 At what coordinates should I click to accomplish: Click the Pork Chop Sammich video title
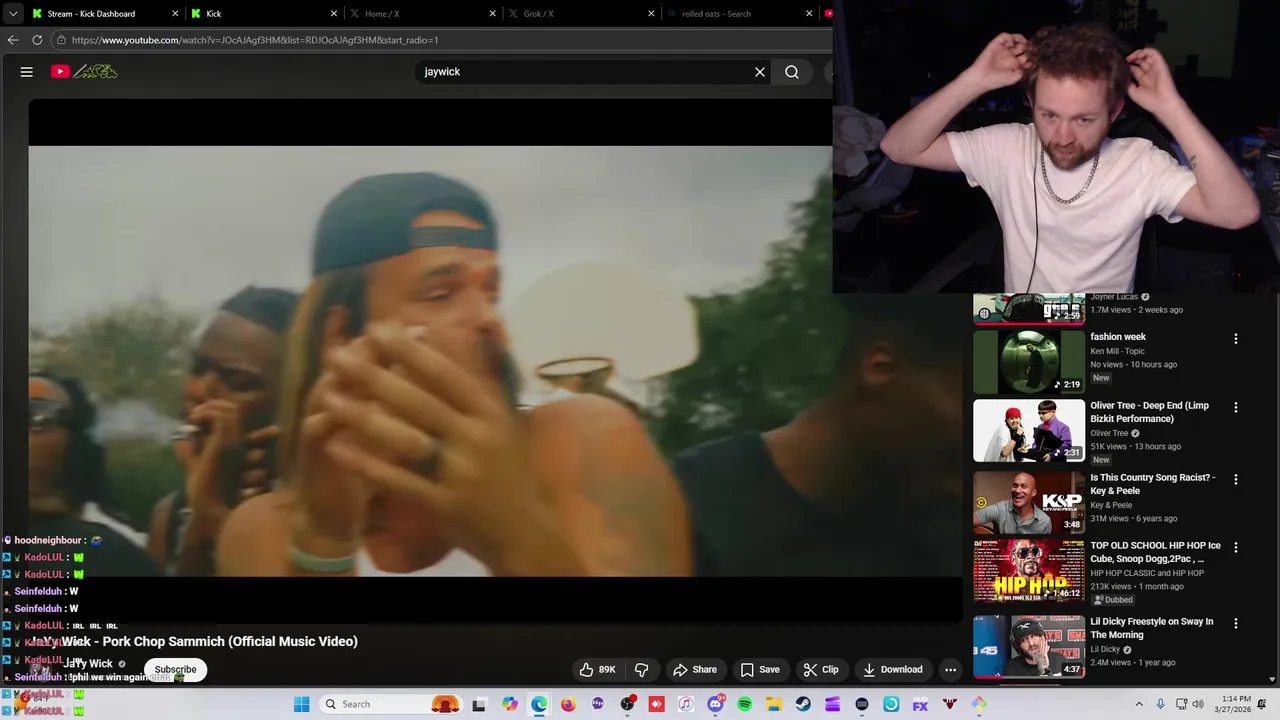click(x=192, y=641)
